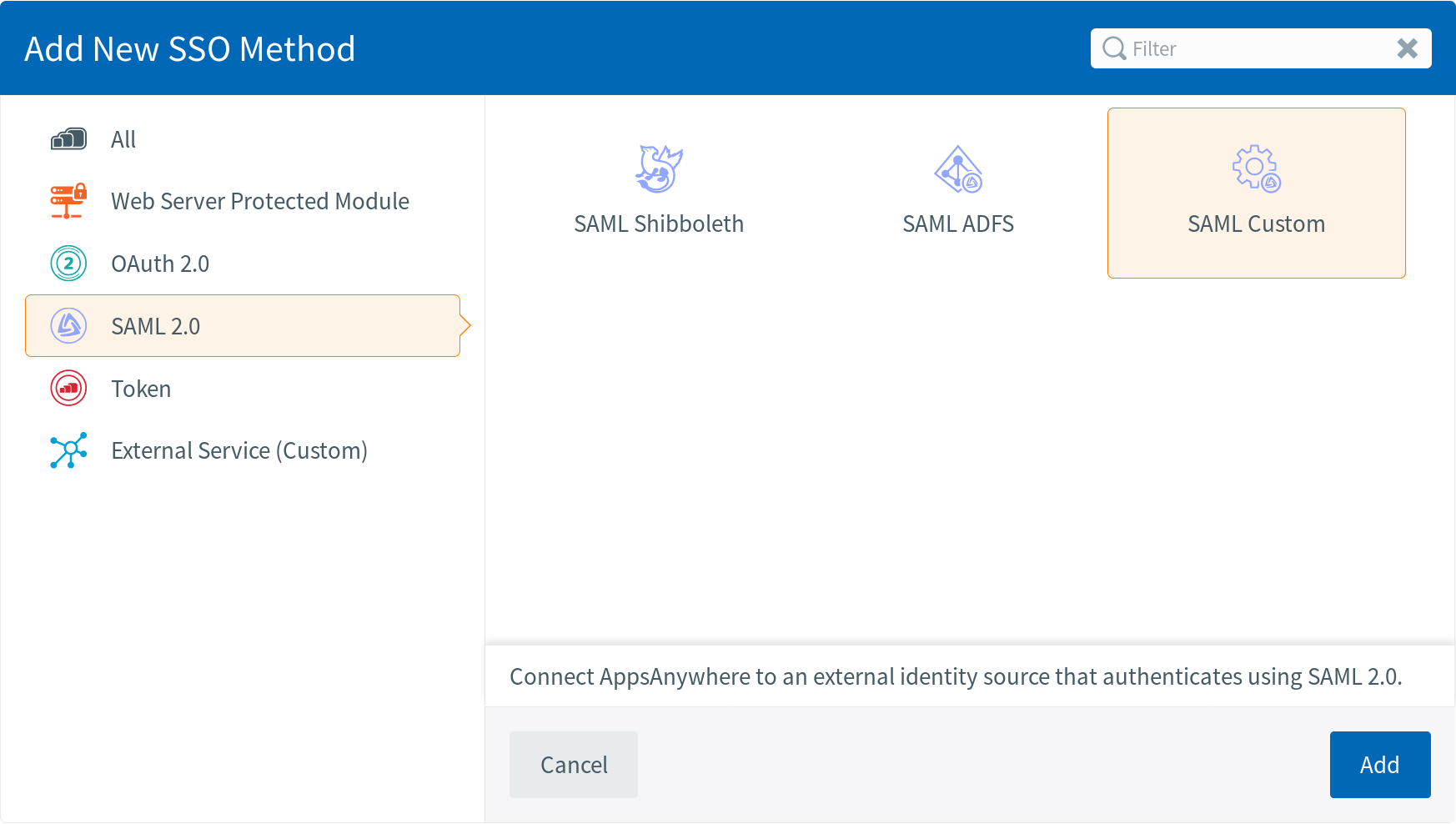Click the All categories stack icon
Image resolution: width=1456 pixels, height=824 pixels.
[68, 139]
